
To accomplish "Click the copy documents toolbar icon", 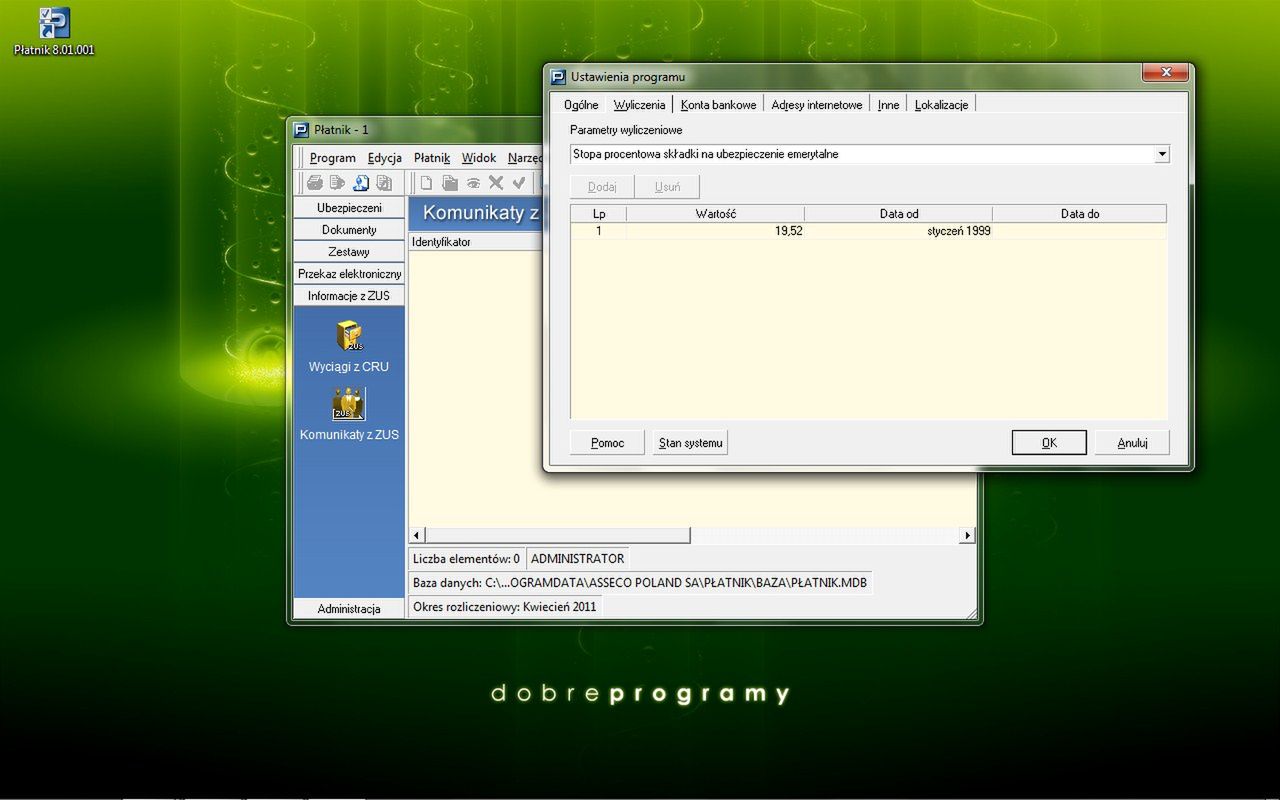I will 384,183.
